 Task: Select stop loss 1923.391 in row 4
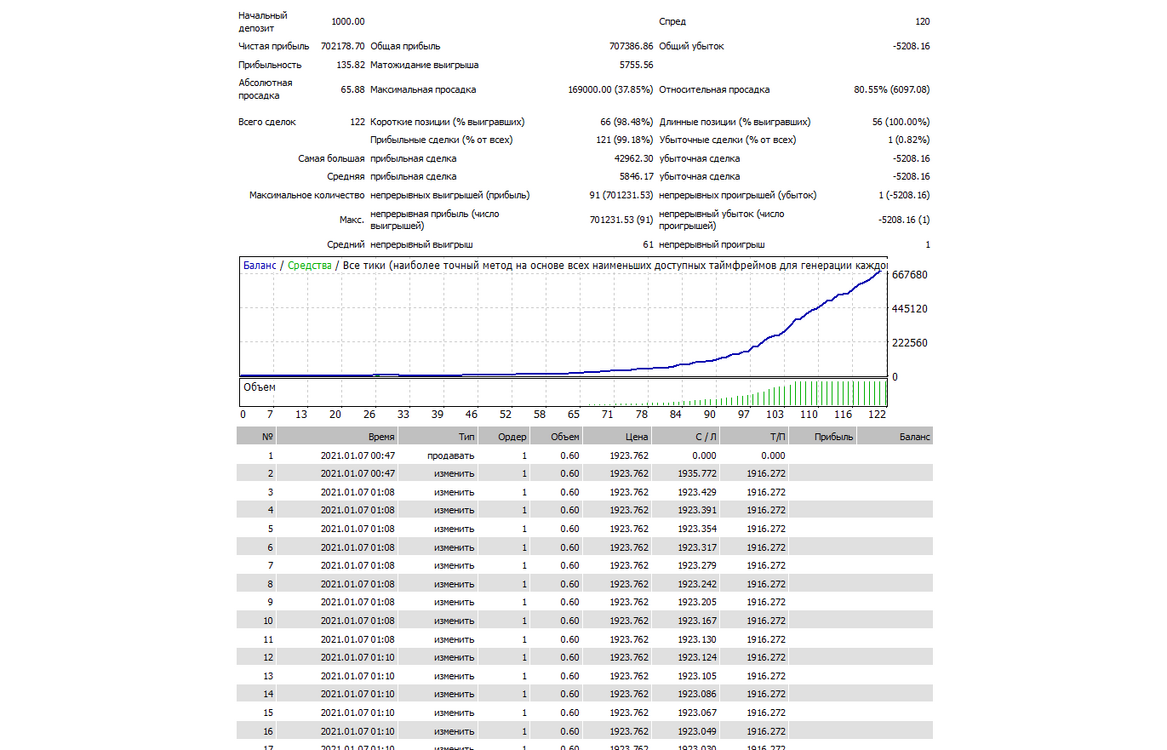[697, 510]
